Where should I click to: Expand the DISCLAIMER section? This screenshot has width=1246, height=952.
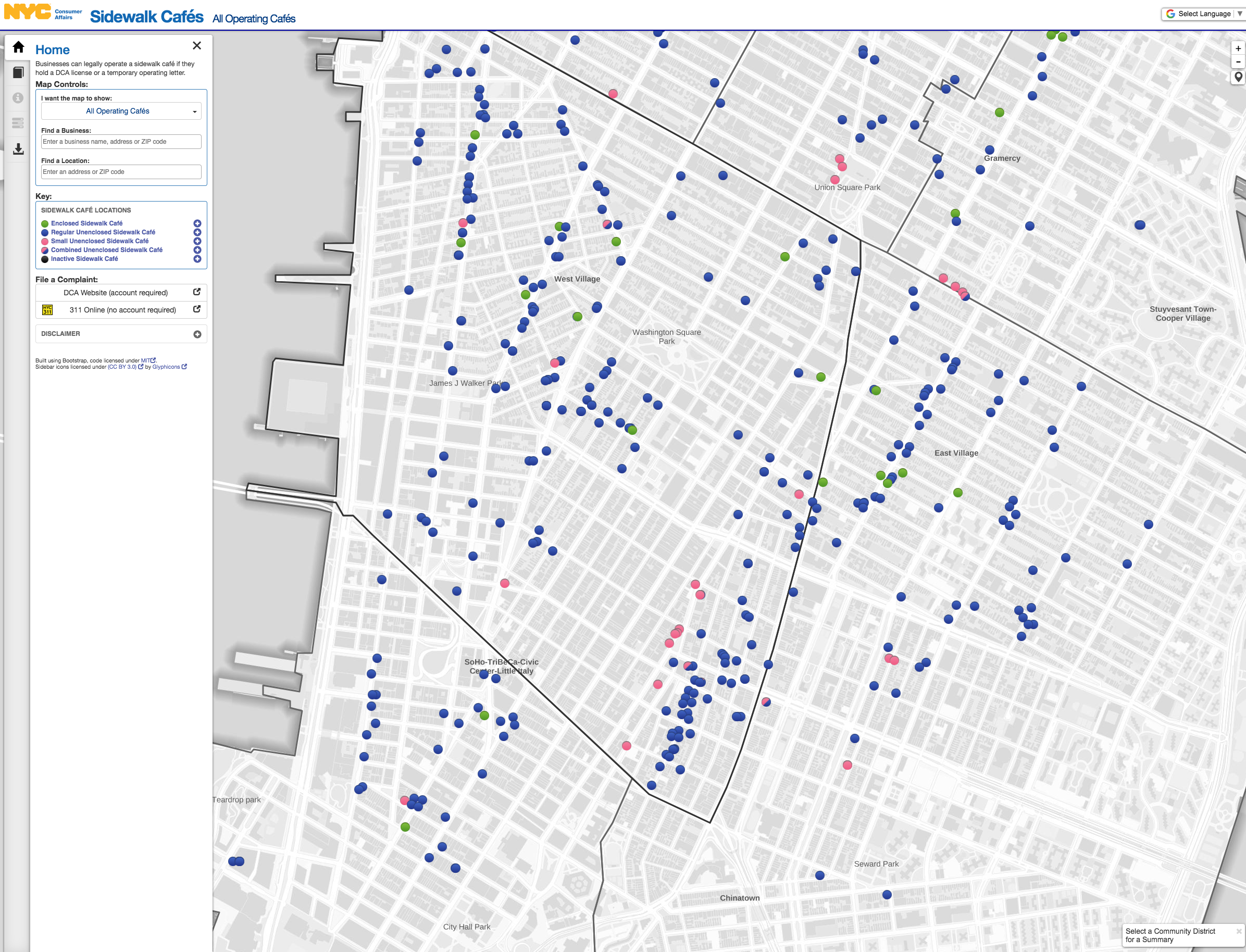click(x=197, y=334)
